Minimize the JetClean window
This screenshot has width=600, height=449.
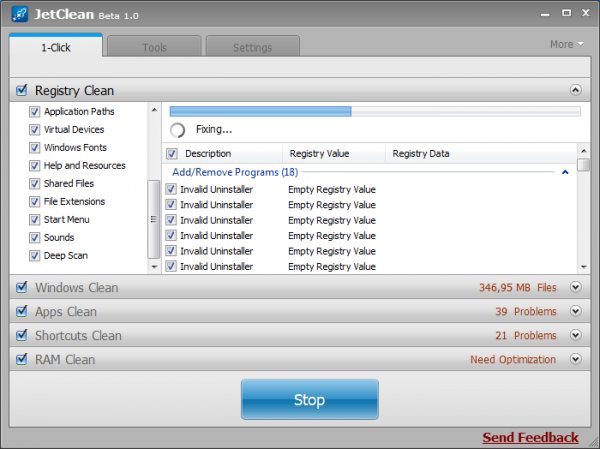[545, 14]
